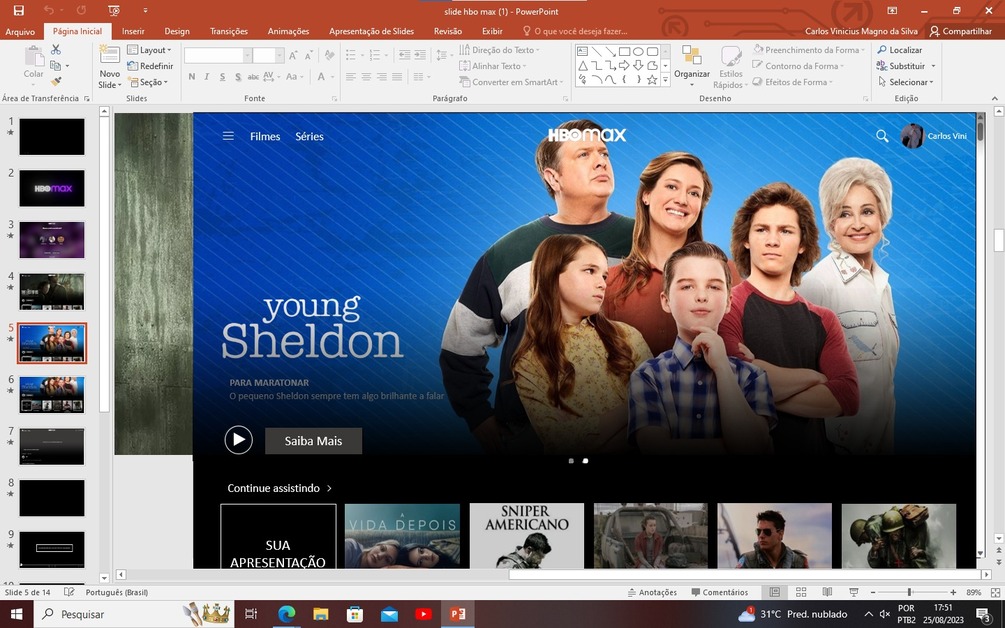Choose the star shape in shapes gallery
This screenshot has height=628, width=1005.
652,79
